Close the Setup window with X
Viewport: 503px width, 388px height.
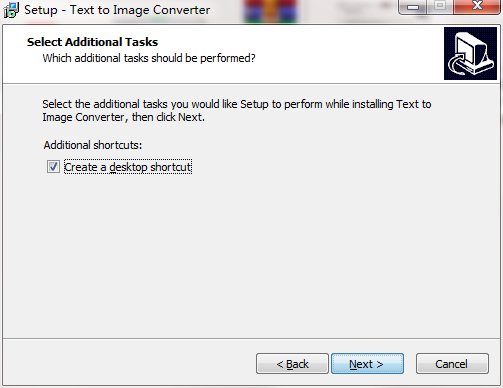(x=477, y=7)
